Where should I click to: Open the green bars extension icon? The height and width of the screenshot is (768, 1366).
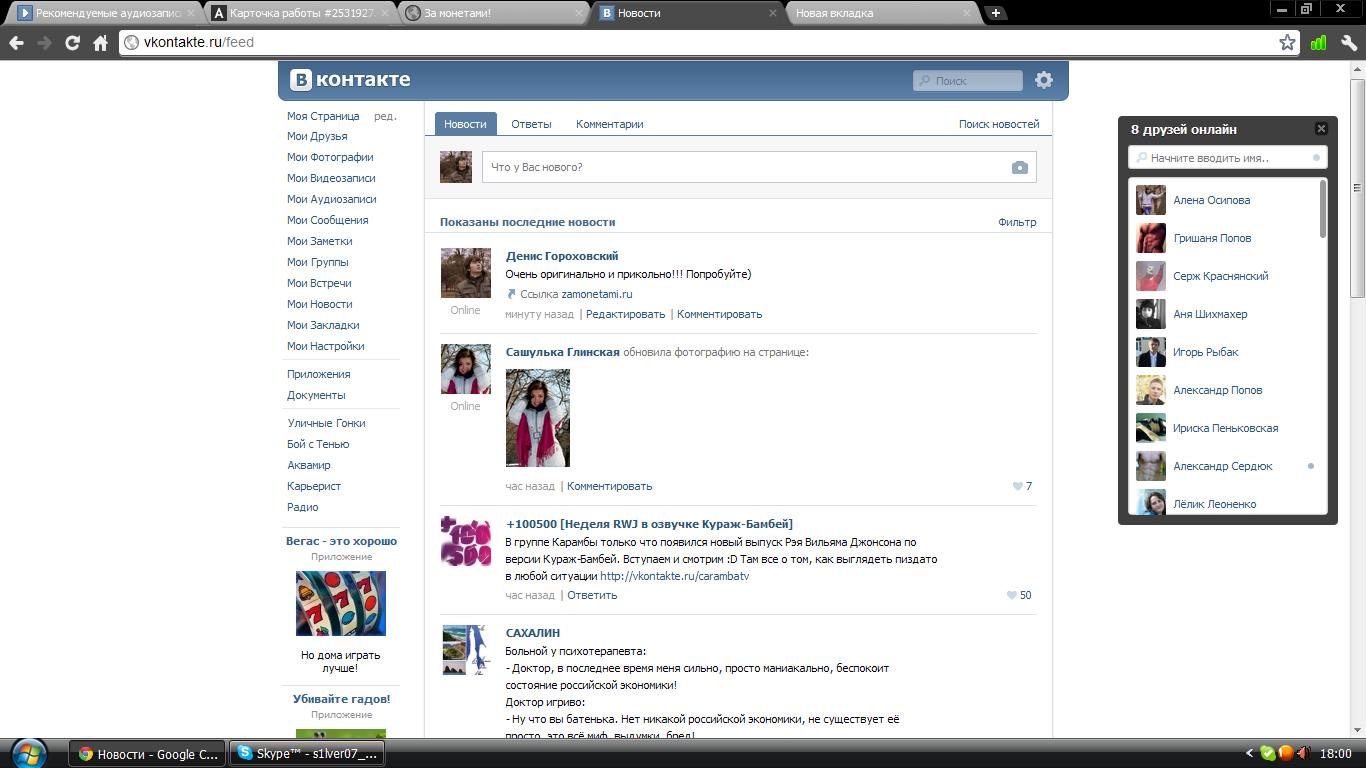[x=1318, y=42]
